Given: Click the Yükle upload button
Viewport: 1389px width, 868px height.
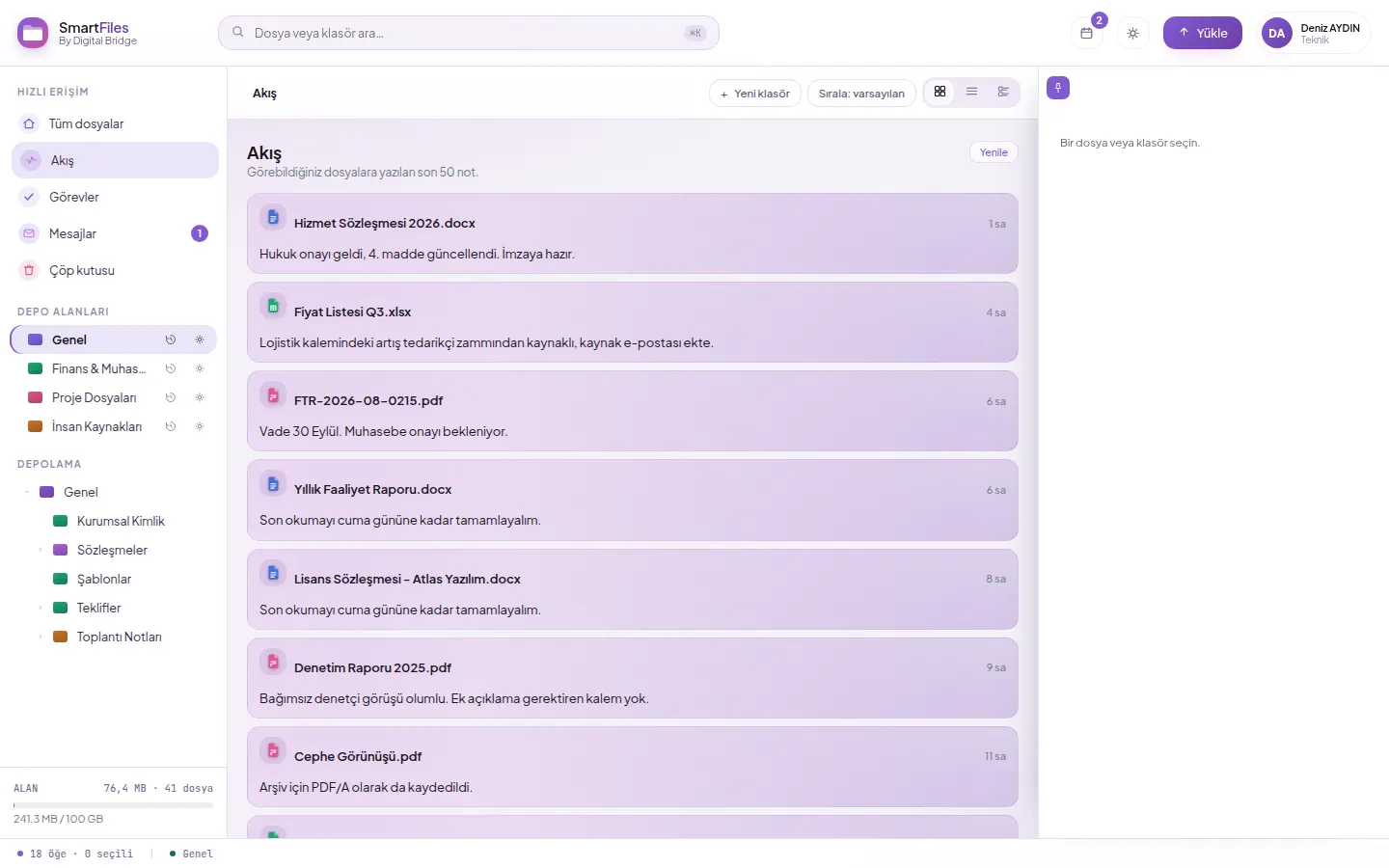Looking at the screenshot, I should [x=1202, y=33].
